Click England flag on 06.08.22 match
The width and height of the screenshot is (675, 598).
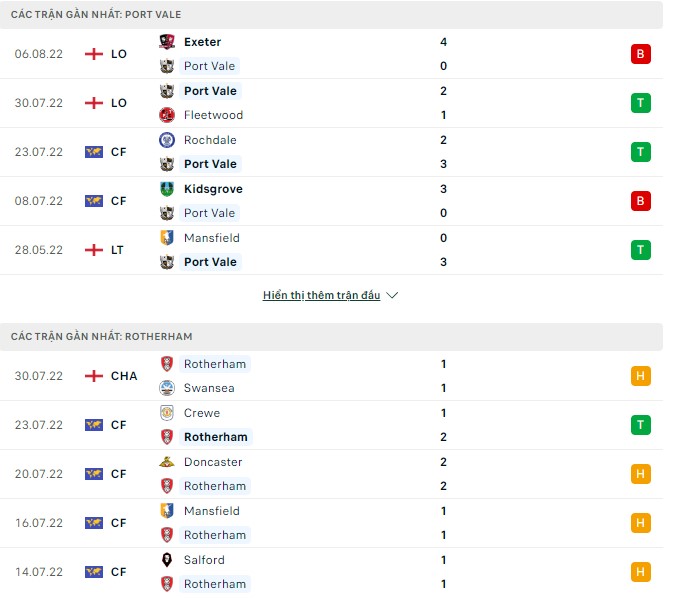[x=94, y=54]
